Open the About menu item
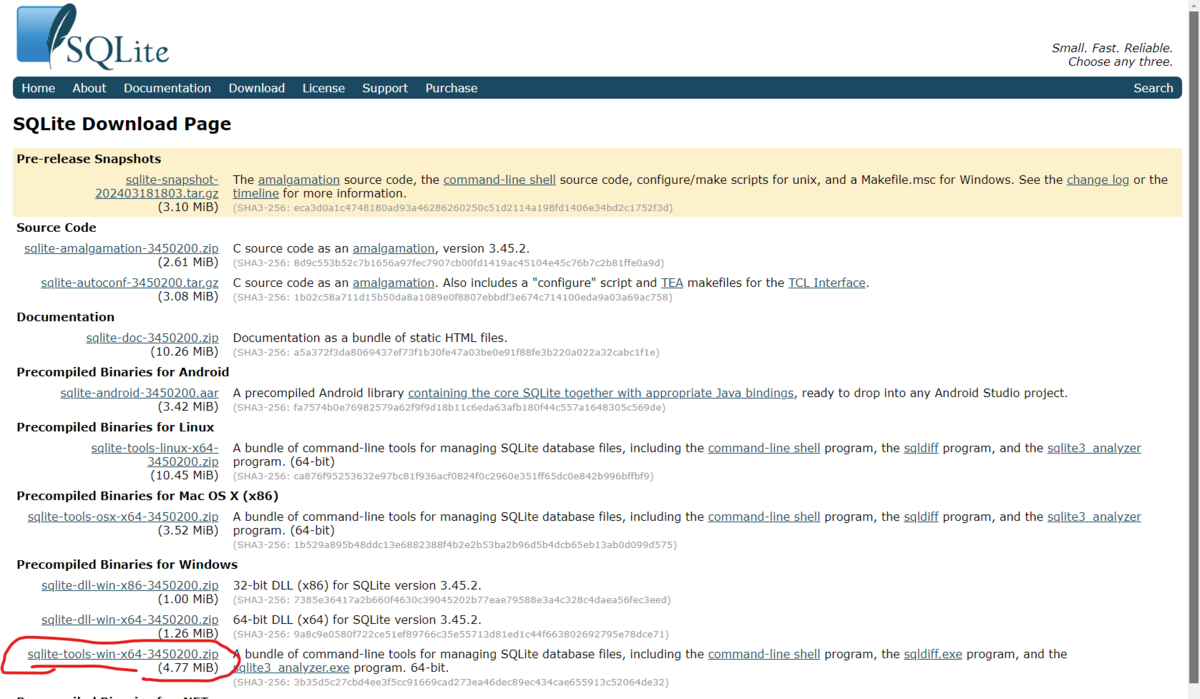 pos(89,88)
